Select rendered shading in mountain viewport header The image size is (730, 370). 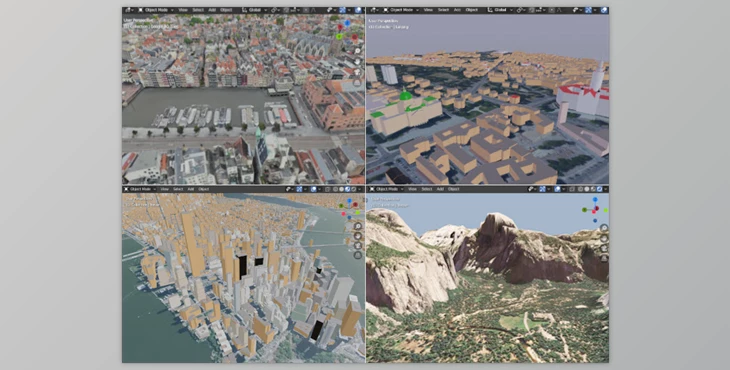[x=599, y=189]
